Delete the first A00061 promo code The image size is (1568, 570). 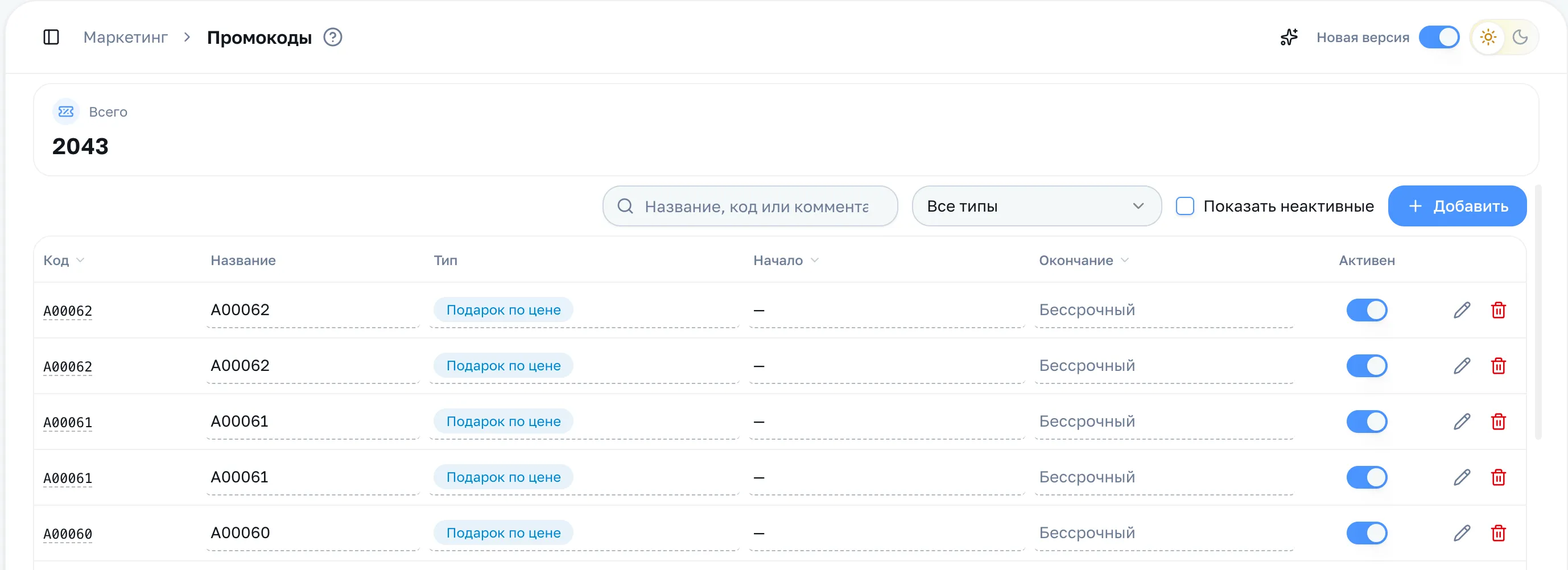click(x=1499, y=422)
